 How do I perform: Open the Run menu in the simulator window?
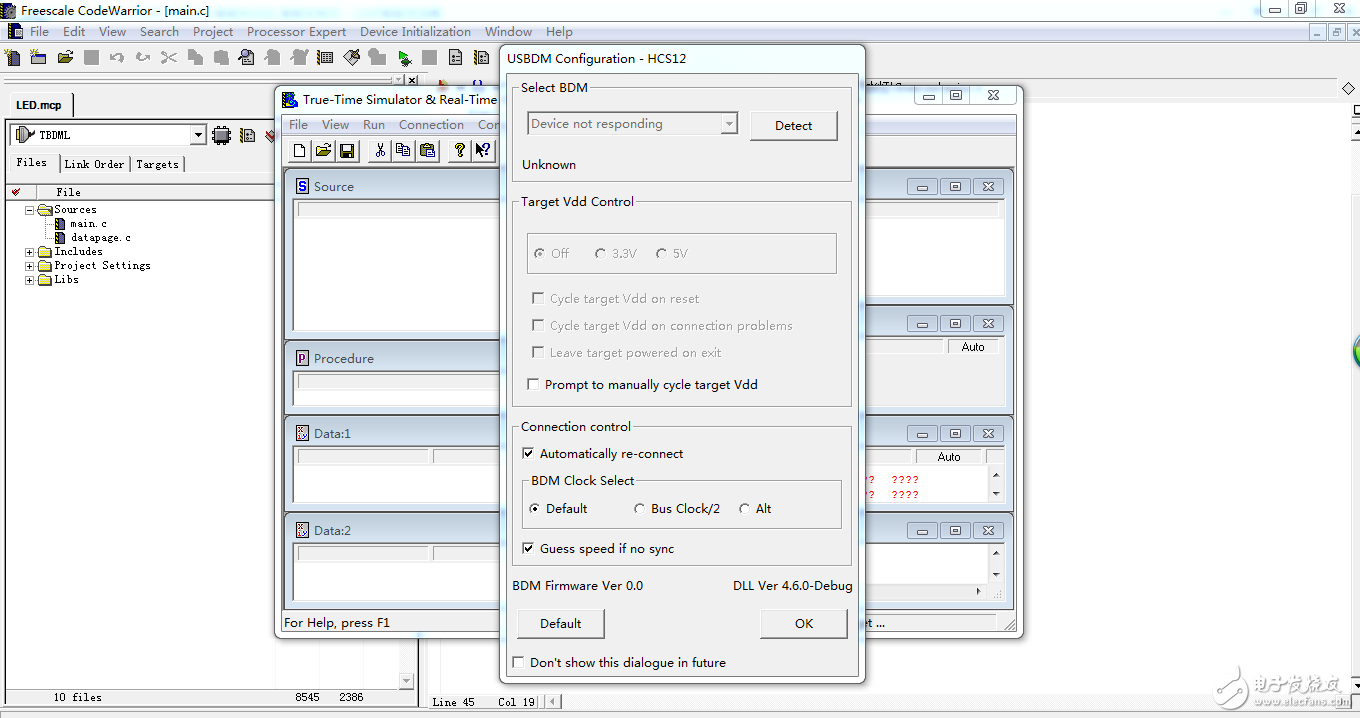coord(374,125)
